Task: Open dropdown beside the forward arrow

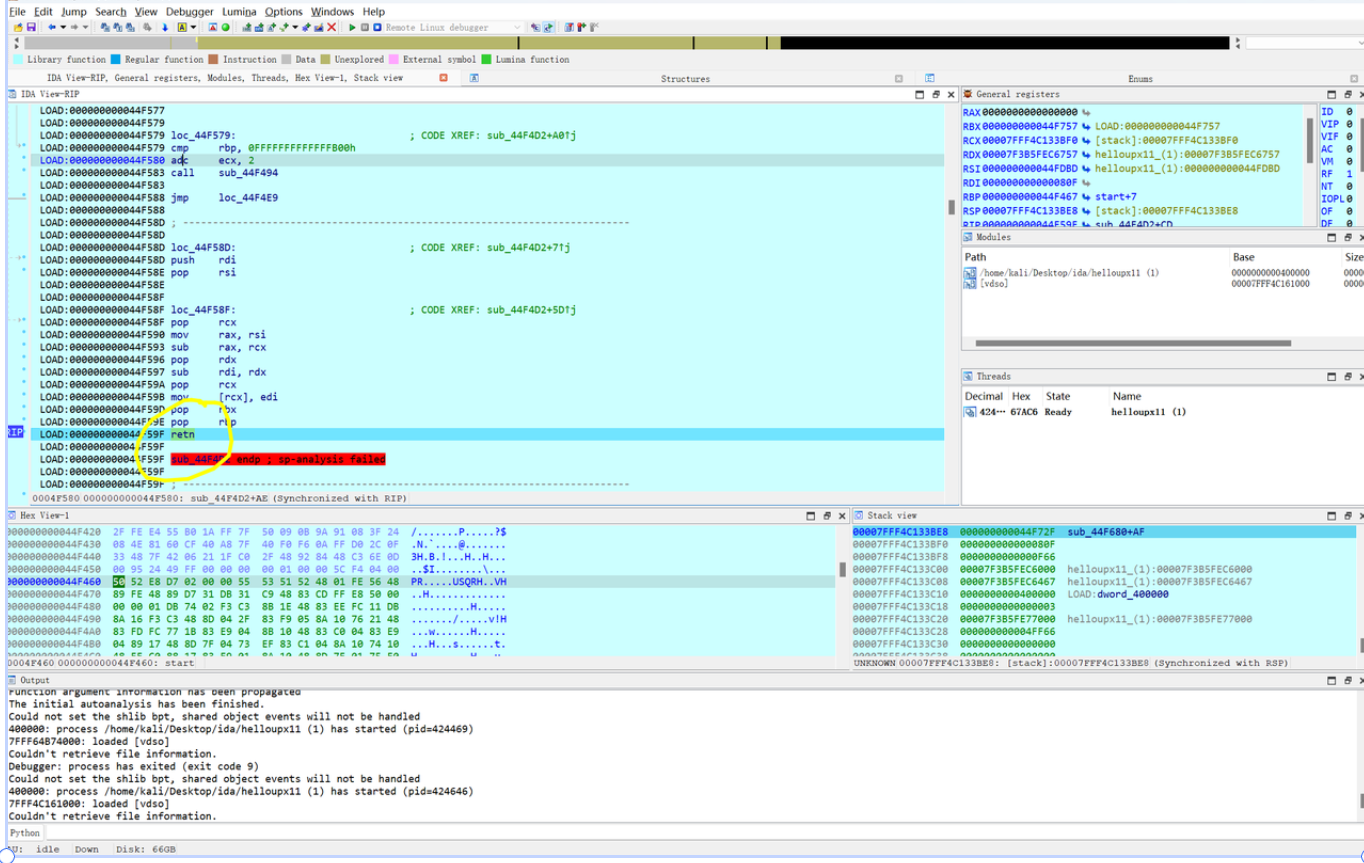Action: 85,27
